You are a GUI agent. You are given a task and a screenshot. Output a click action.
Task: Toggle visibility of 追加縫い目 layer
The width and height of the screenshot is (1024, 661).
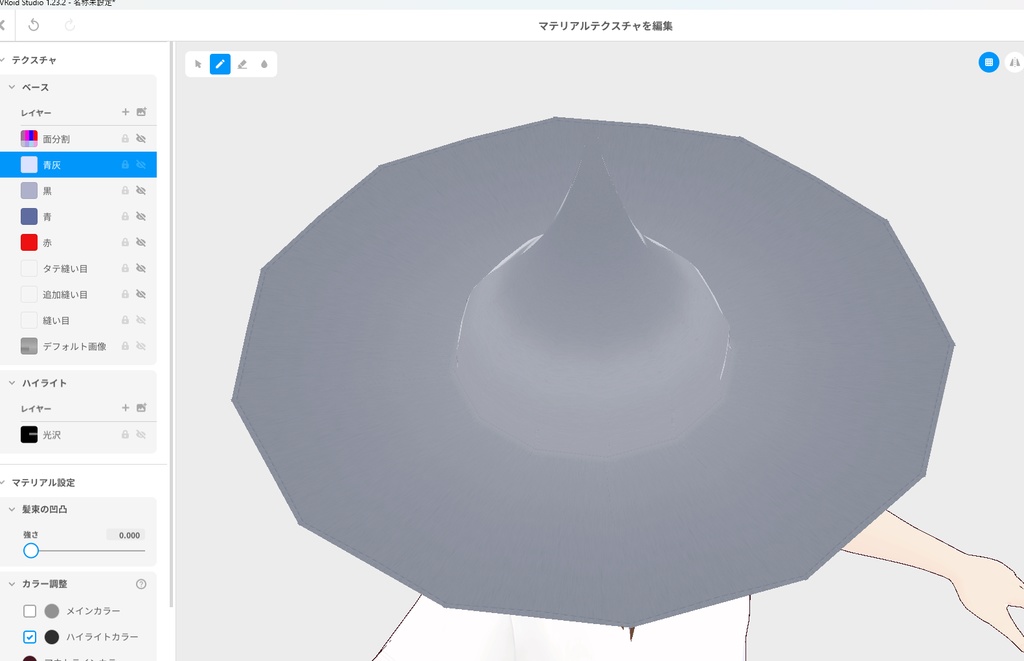(x=140, y=295)
